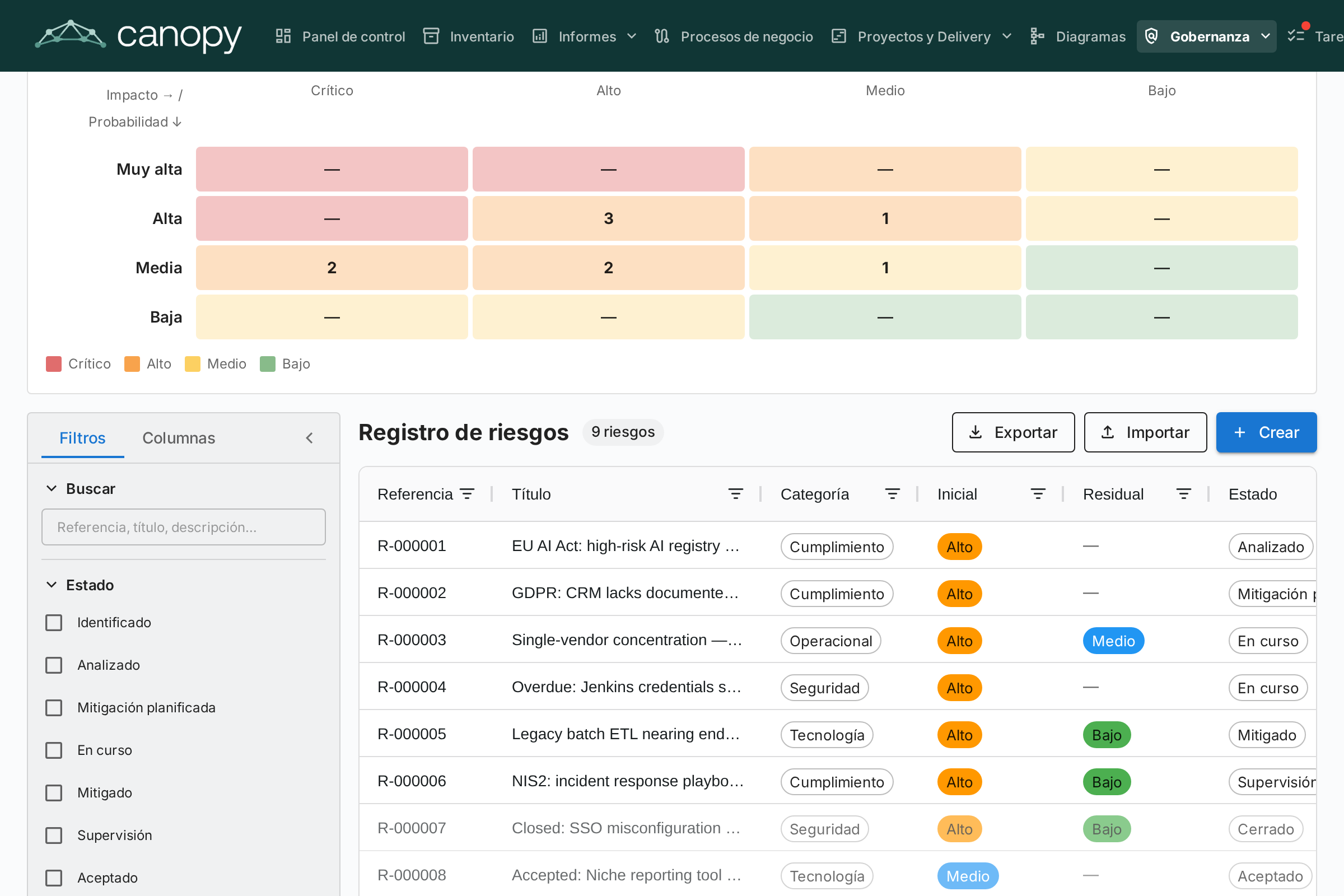Viewport: 1344px width, 896px height.
Task: Open Inventario menu item
Action: (469, 36)
